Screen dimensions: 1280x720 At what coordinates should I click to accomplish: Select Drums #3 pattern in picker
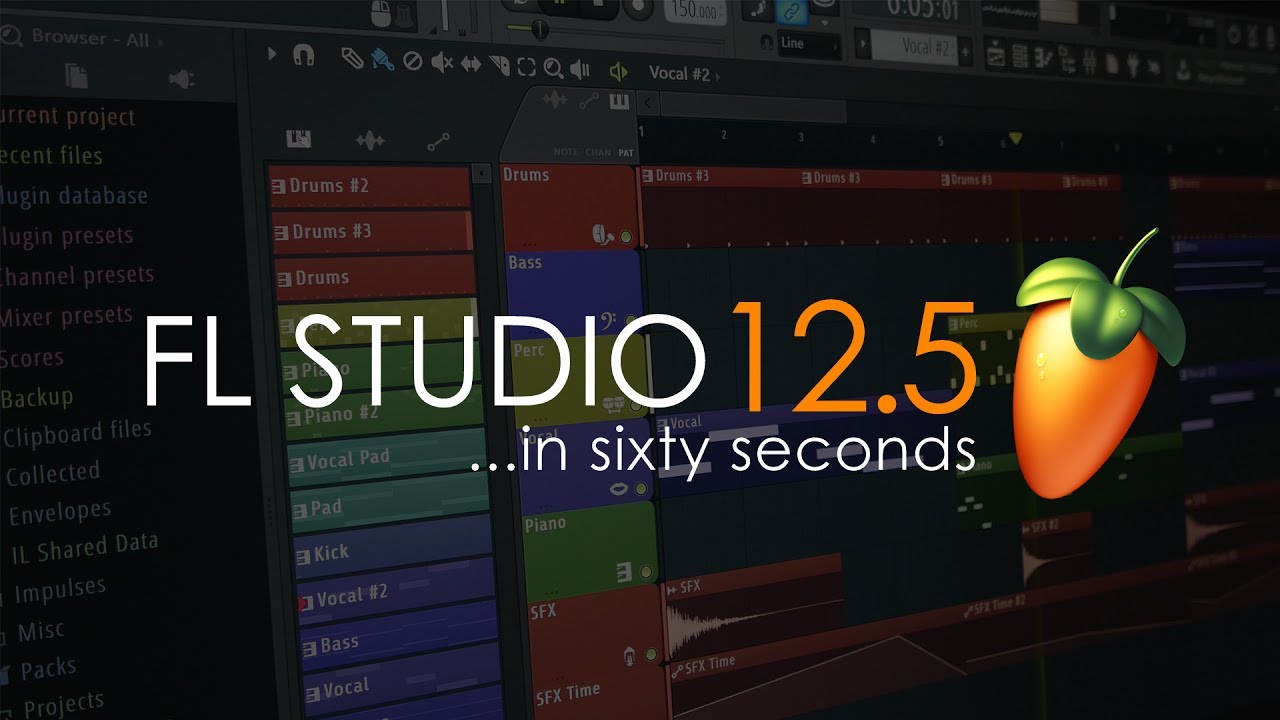pos(372,231)
